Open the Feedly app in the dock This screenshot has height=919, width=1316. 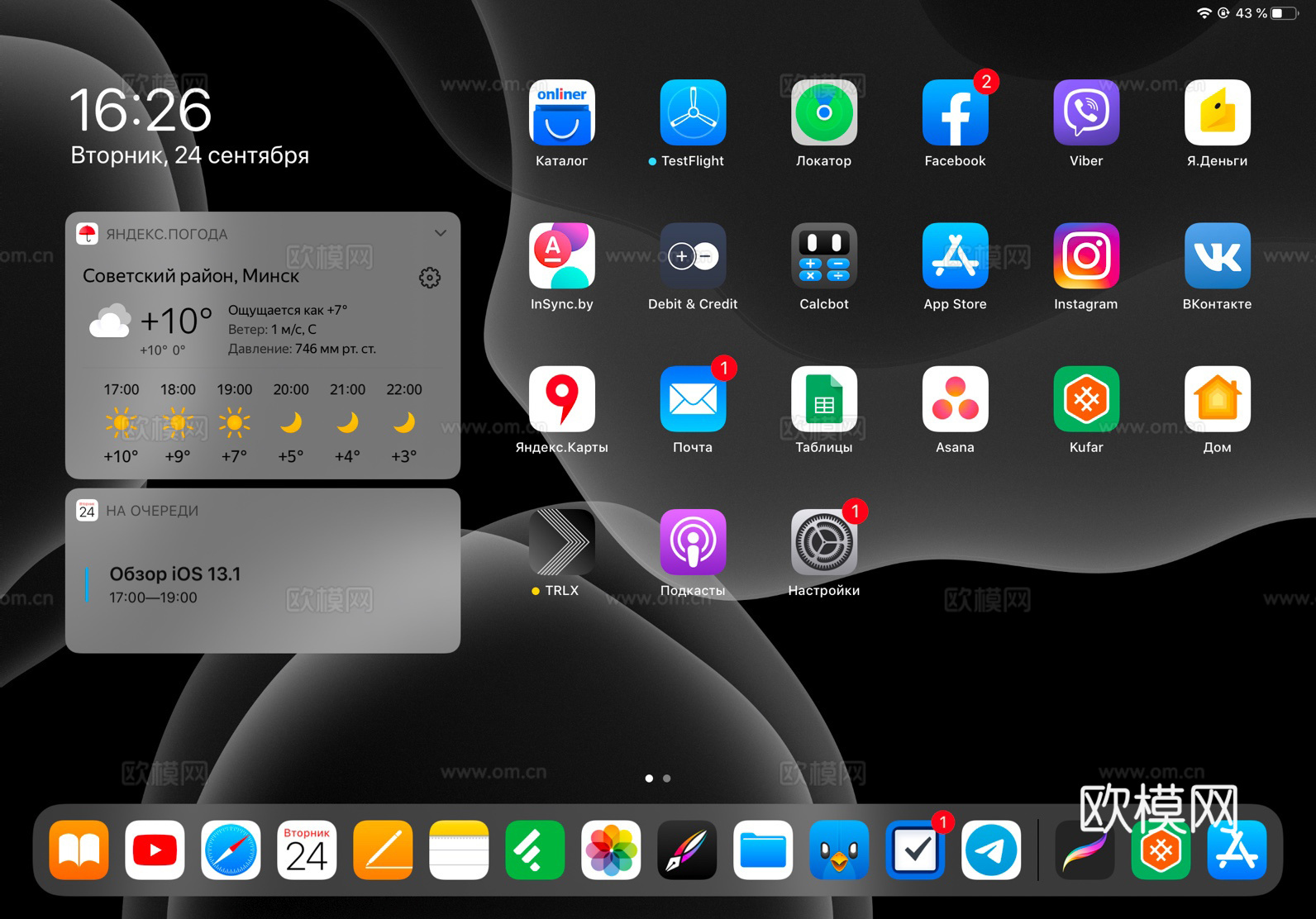535,850
